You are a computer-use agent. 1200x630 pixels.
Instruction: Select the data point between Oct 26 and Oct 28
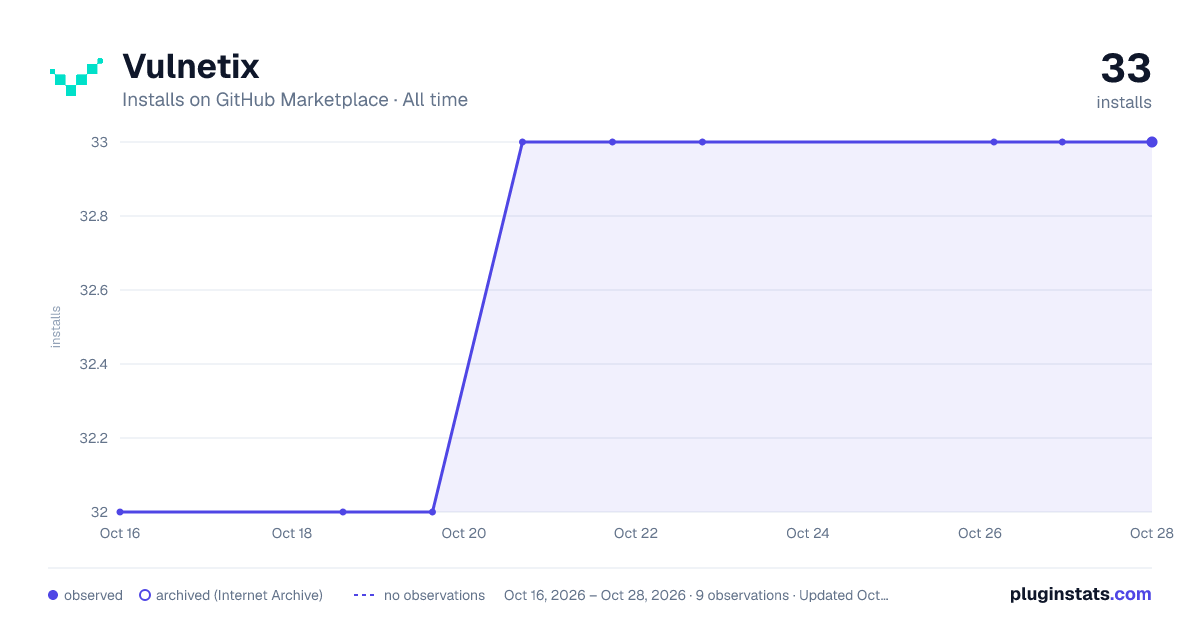coord(1062,142)
